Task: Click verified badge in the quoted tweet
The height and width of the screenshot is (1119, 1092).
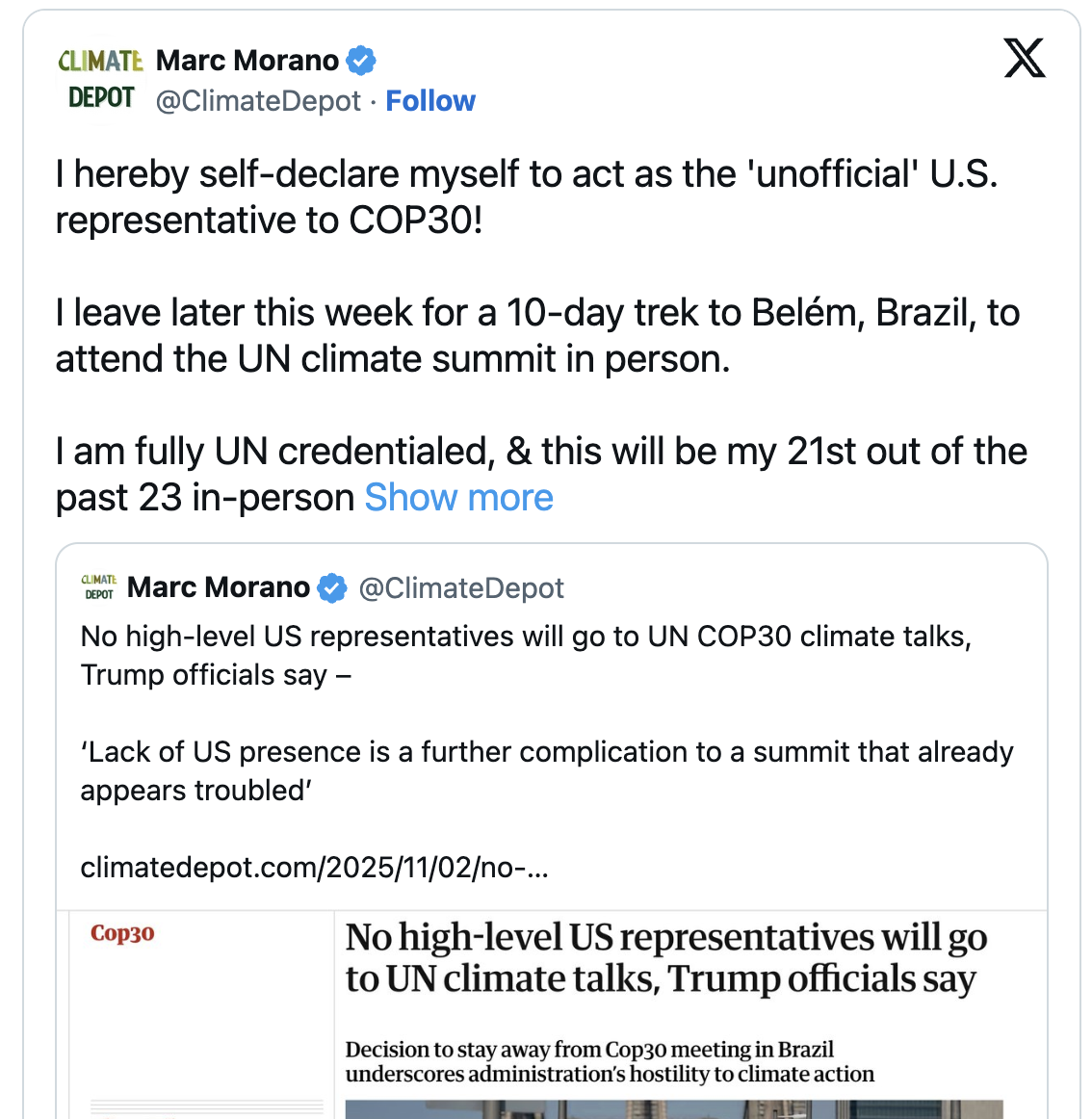Action: click(332, 587)
